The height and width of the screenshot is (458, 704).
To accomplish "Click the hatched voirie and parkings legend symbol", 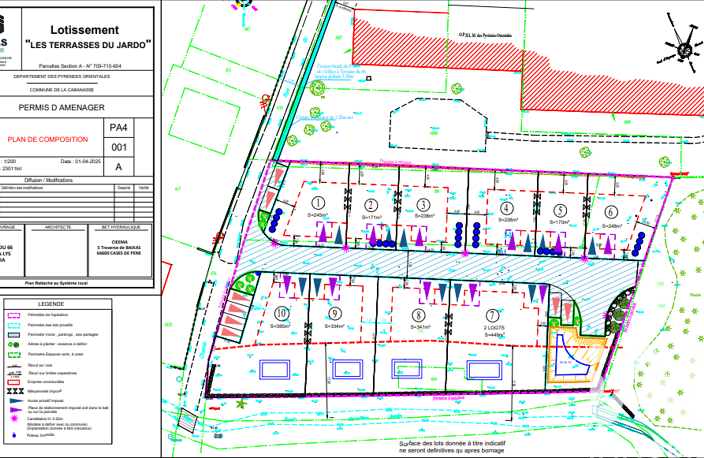I will [14, 335].
